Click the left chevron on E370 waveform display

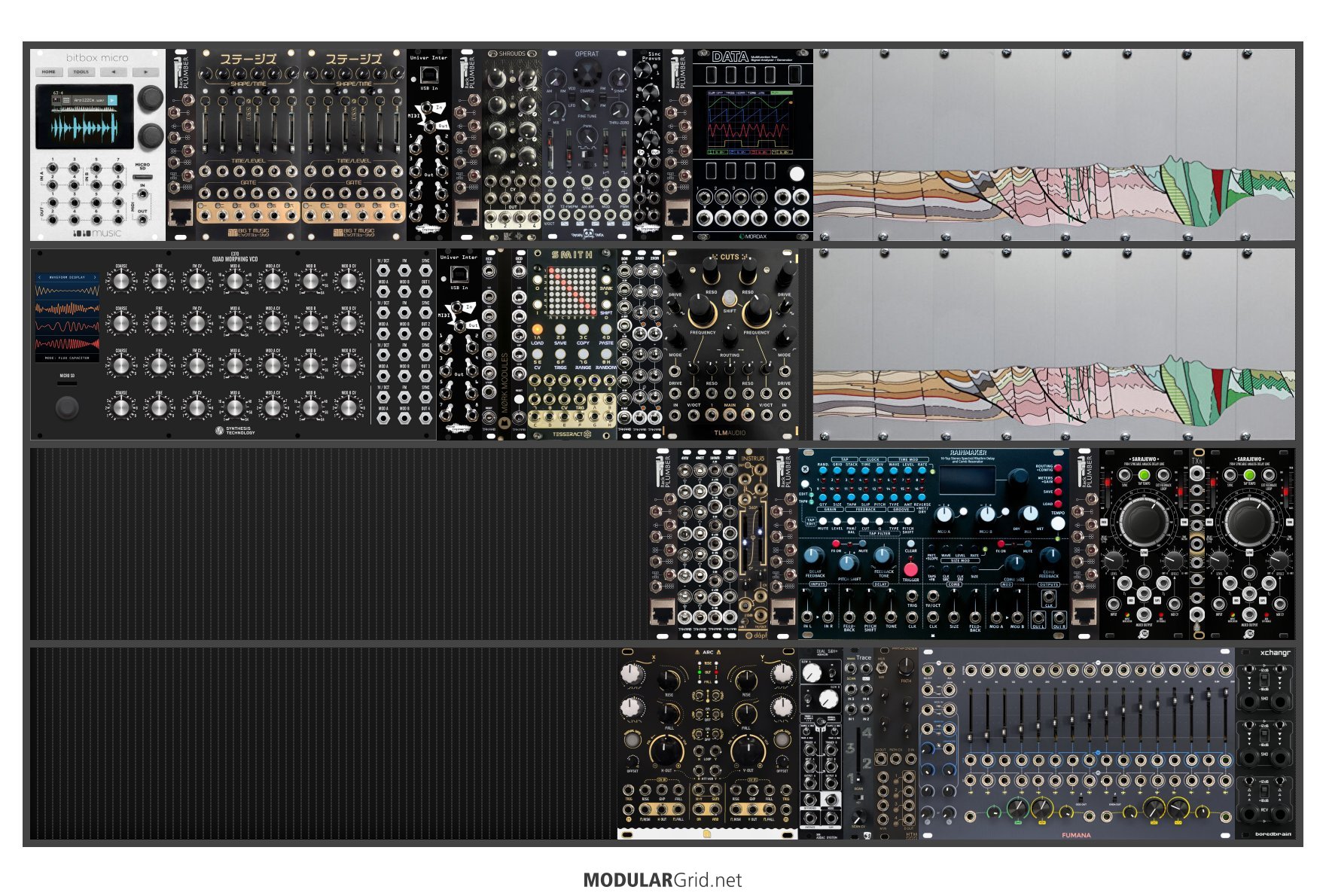pyautogui.click(x=39, y=277)
